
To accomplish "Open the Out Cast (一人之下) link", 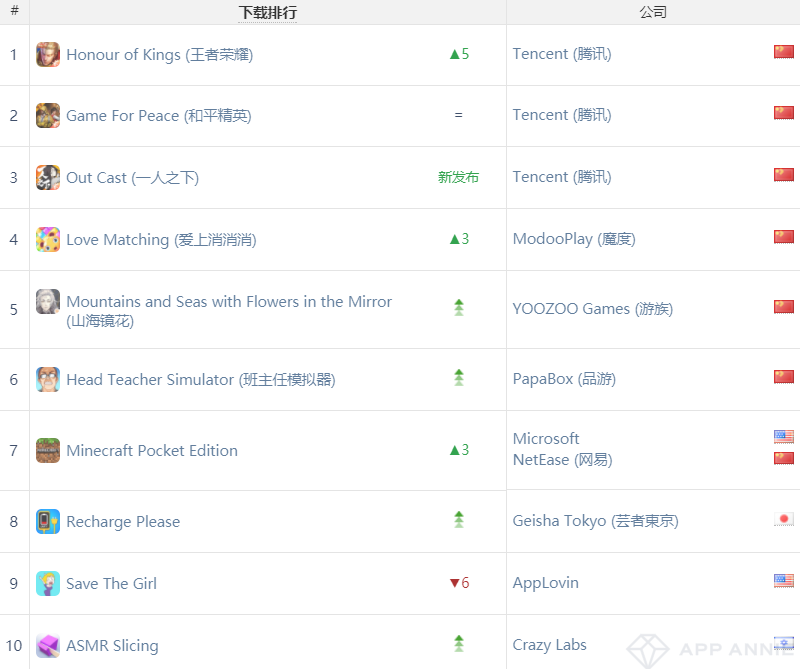I will [132, 177].
